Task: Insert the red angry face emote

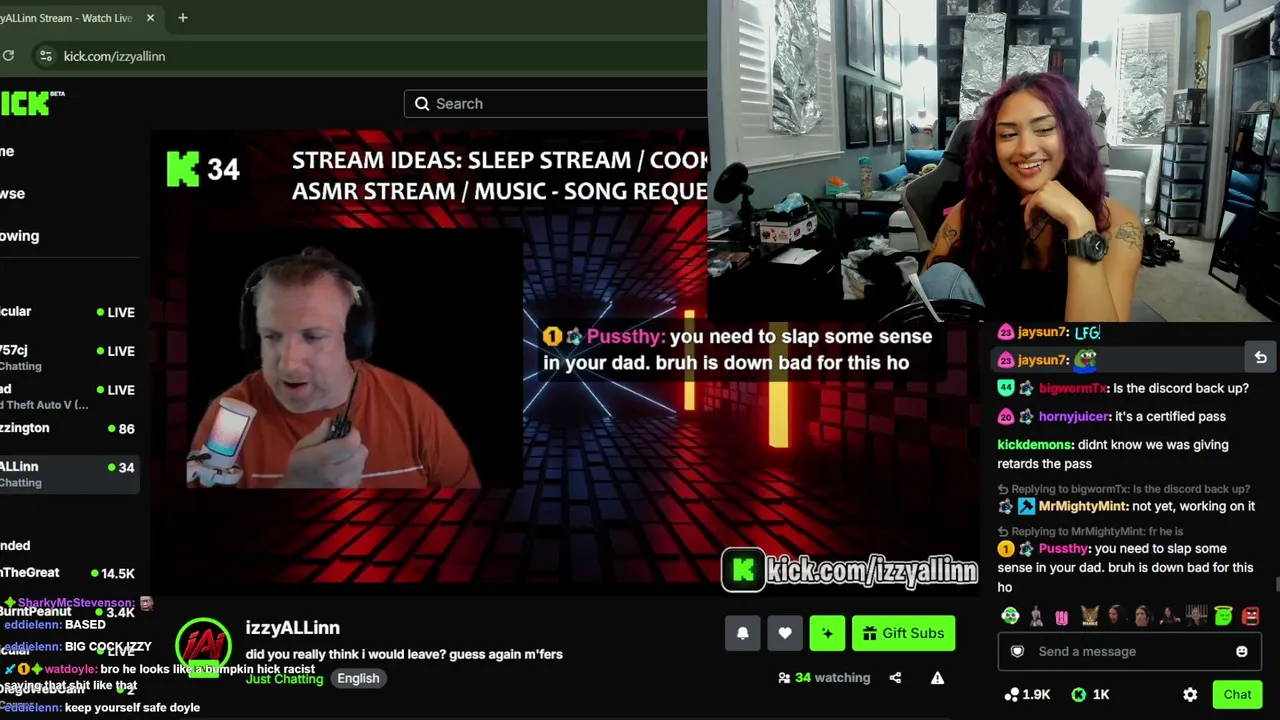Action: (1250, 616)
